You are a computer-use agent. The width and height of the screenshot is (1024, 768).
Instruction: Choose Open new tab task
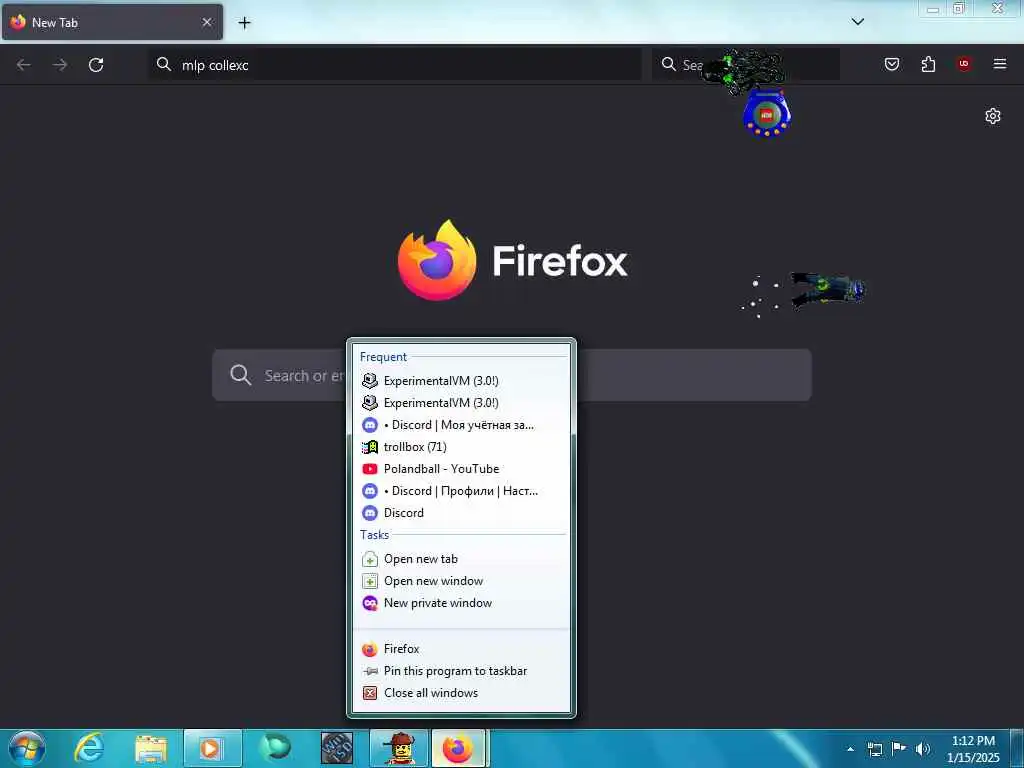461,560
